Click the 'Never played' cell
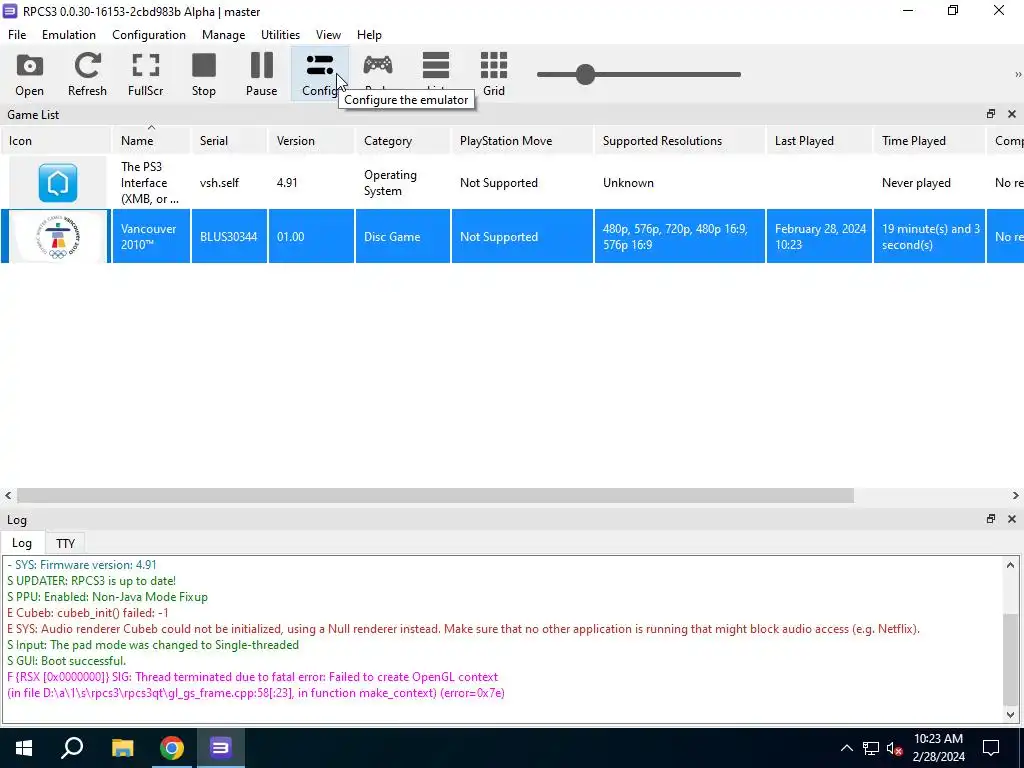 [929, 183]
